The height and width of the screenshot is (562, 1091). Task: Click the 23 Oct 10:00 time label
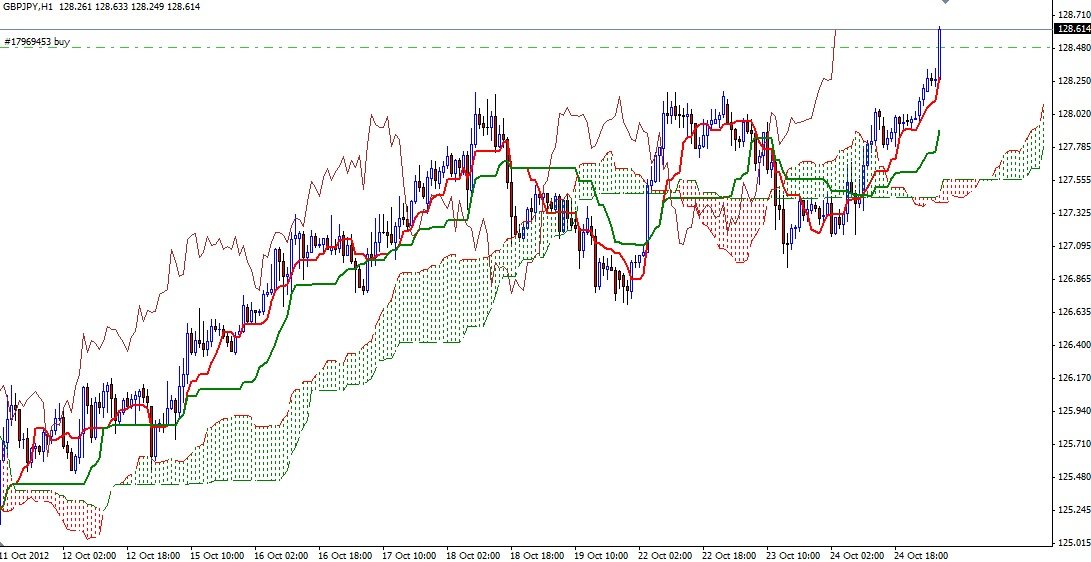point(794,556)
